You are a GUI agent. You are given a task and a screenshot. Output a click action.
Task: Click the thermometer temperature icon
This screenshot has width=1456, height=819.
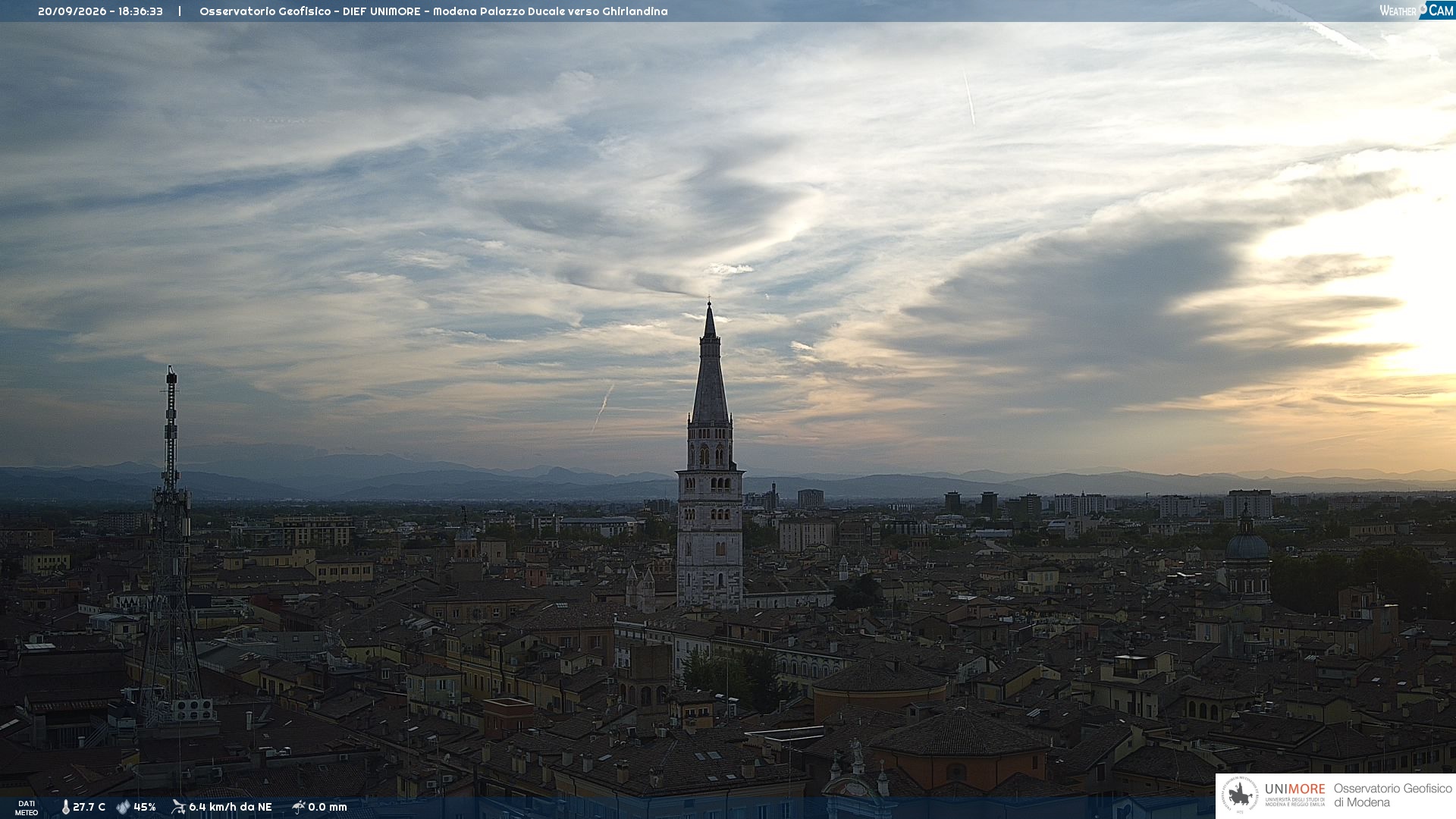(x=65, y=808)
